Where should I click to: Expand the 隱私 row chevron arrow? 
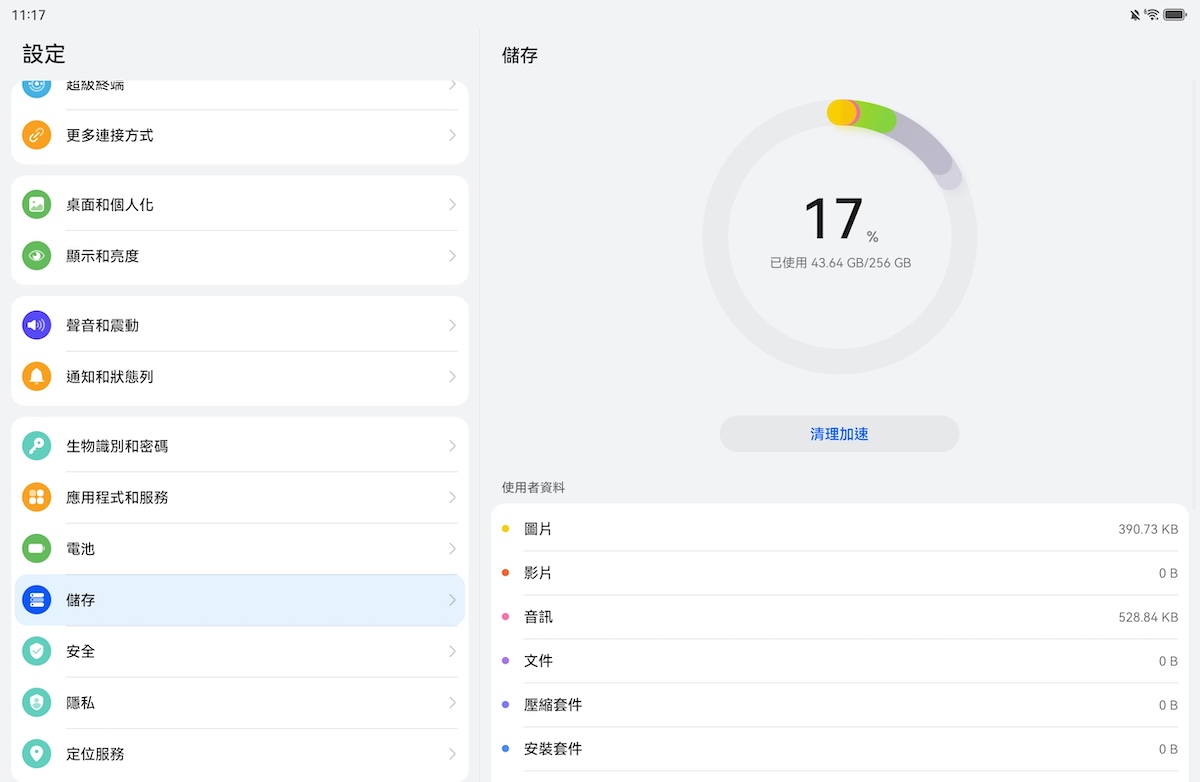[452, 703]
